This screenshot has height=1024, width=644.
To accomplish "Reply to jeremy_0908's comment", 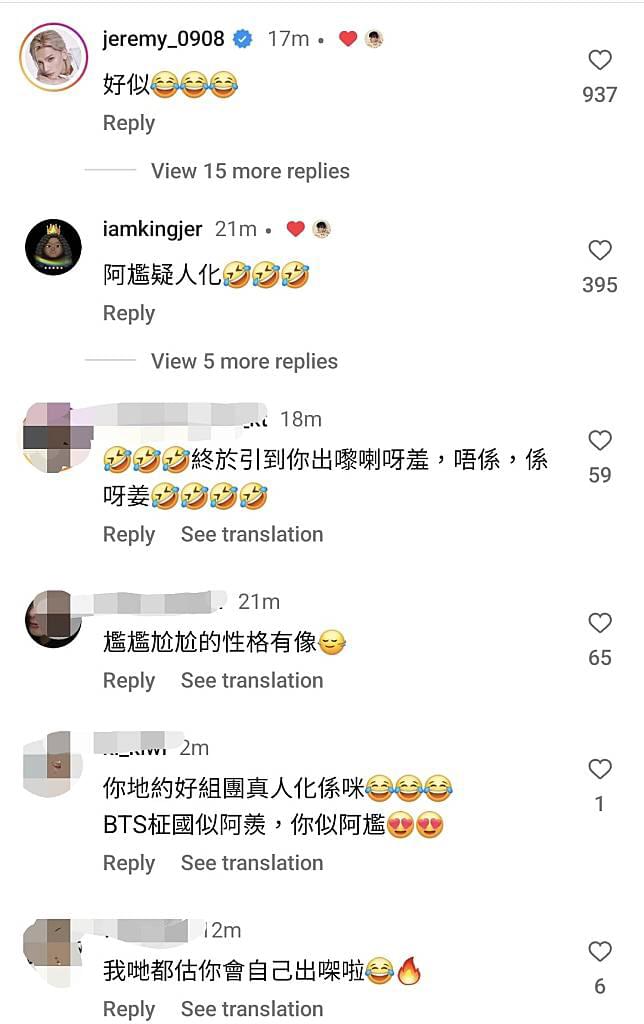I will click(x=129, y=123).
